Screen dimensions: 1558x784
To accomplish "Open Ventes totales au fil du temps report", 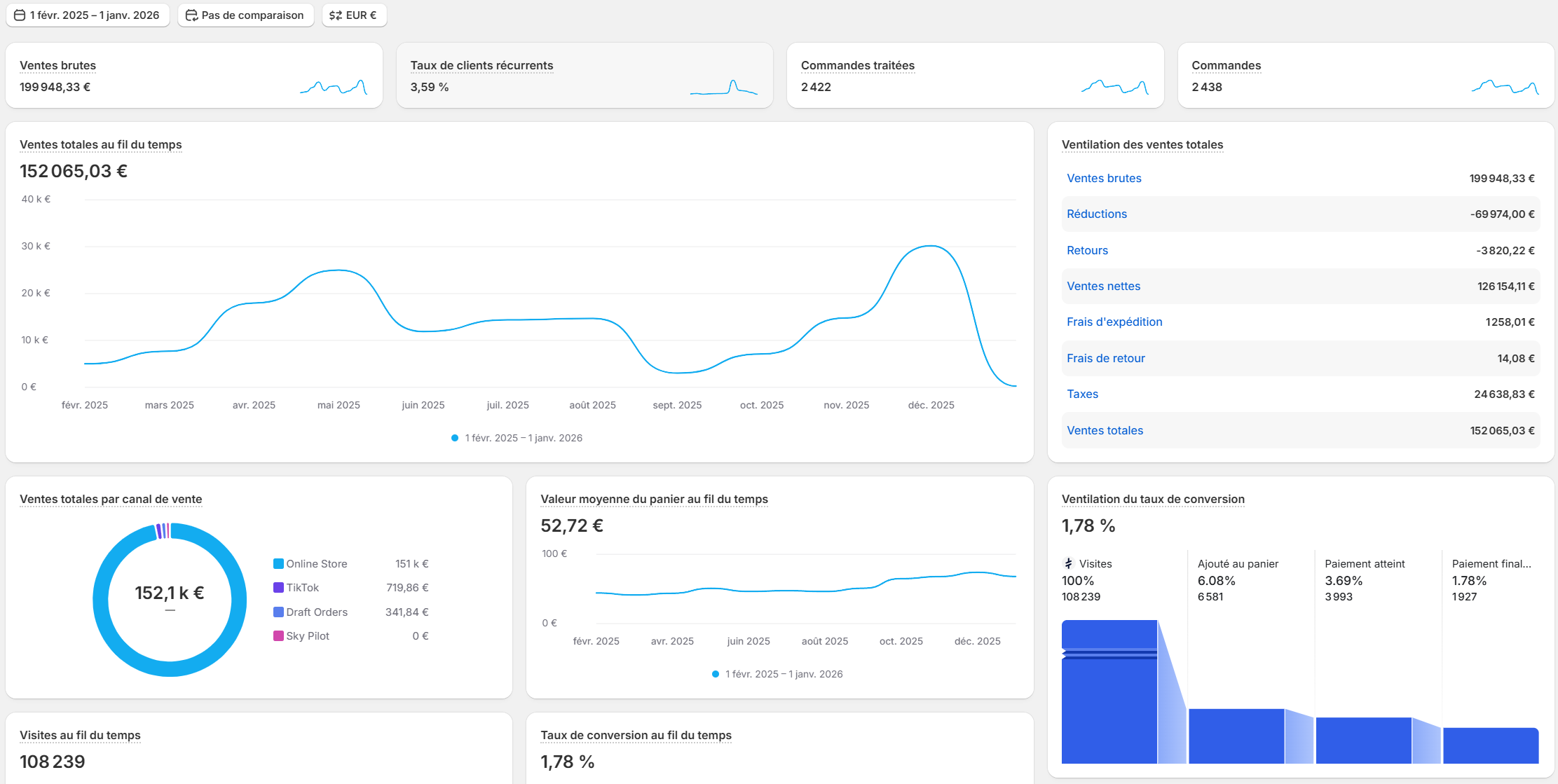I will tap(101, 144).
